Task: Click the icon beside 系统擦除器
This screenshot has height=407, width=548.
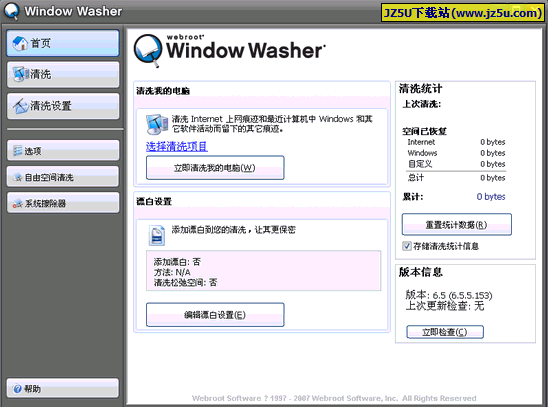Action: 17,203
